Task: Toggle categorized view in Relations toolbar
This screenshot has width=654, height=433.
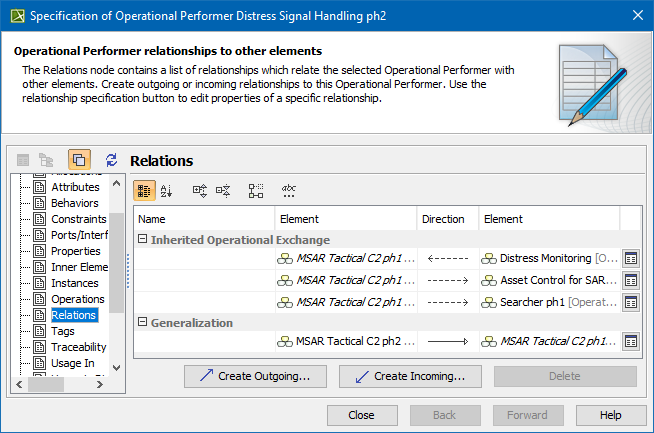Action: tap(144, 190)
